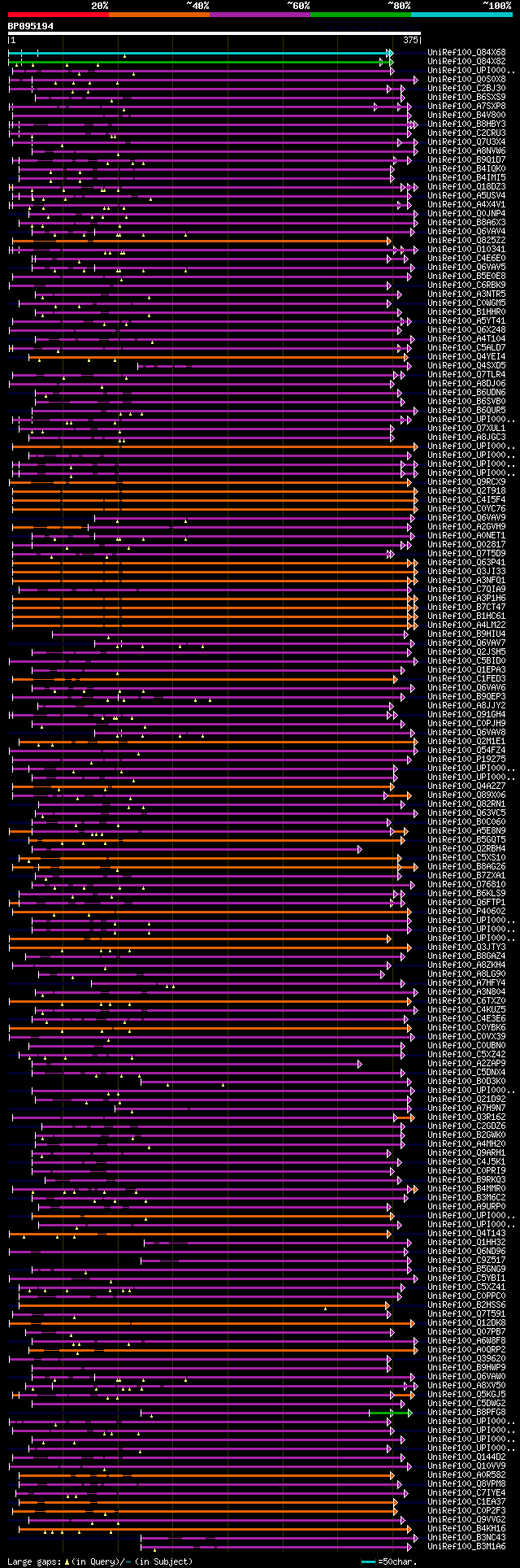Select the UniRef100_C0YC76 label
The image size is (520, 1568).
tap(466, 509)
